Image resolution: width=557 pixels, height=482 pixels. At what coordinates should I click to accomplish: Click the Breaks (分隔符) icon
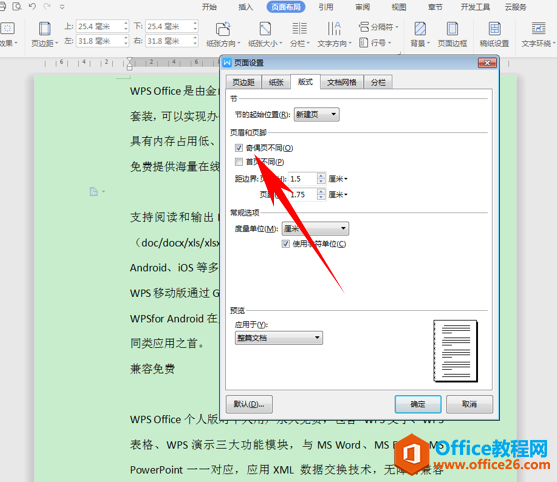point(364,27)
